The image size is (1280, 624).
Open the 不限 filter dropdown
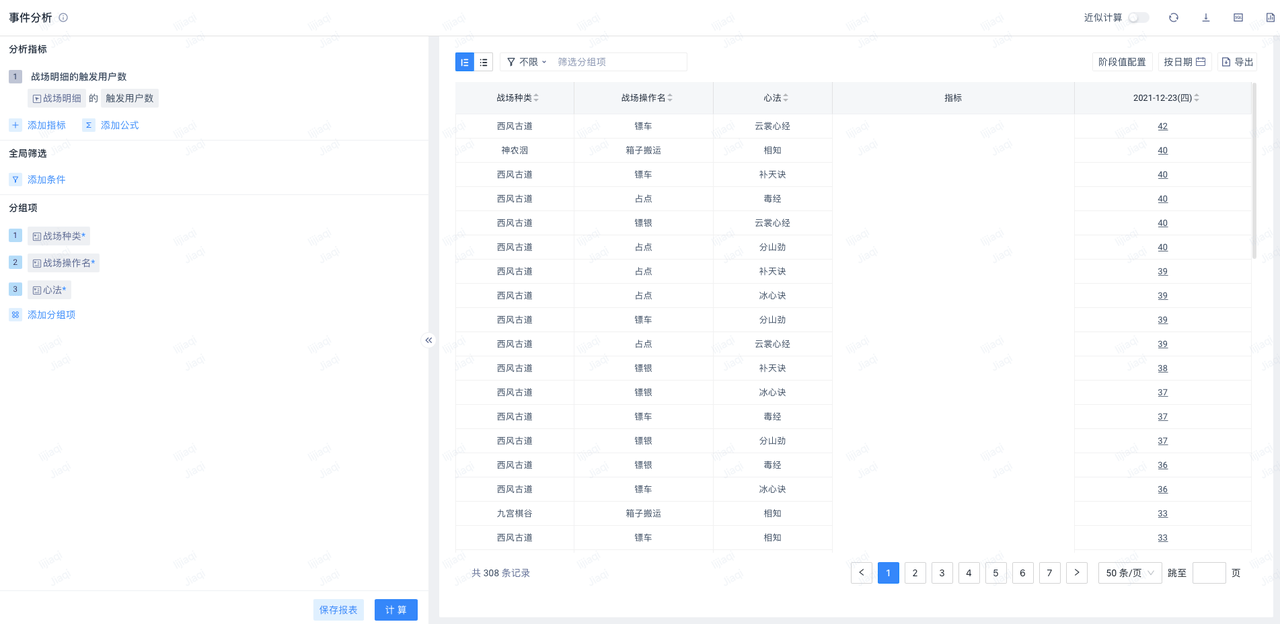(527, 62)
